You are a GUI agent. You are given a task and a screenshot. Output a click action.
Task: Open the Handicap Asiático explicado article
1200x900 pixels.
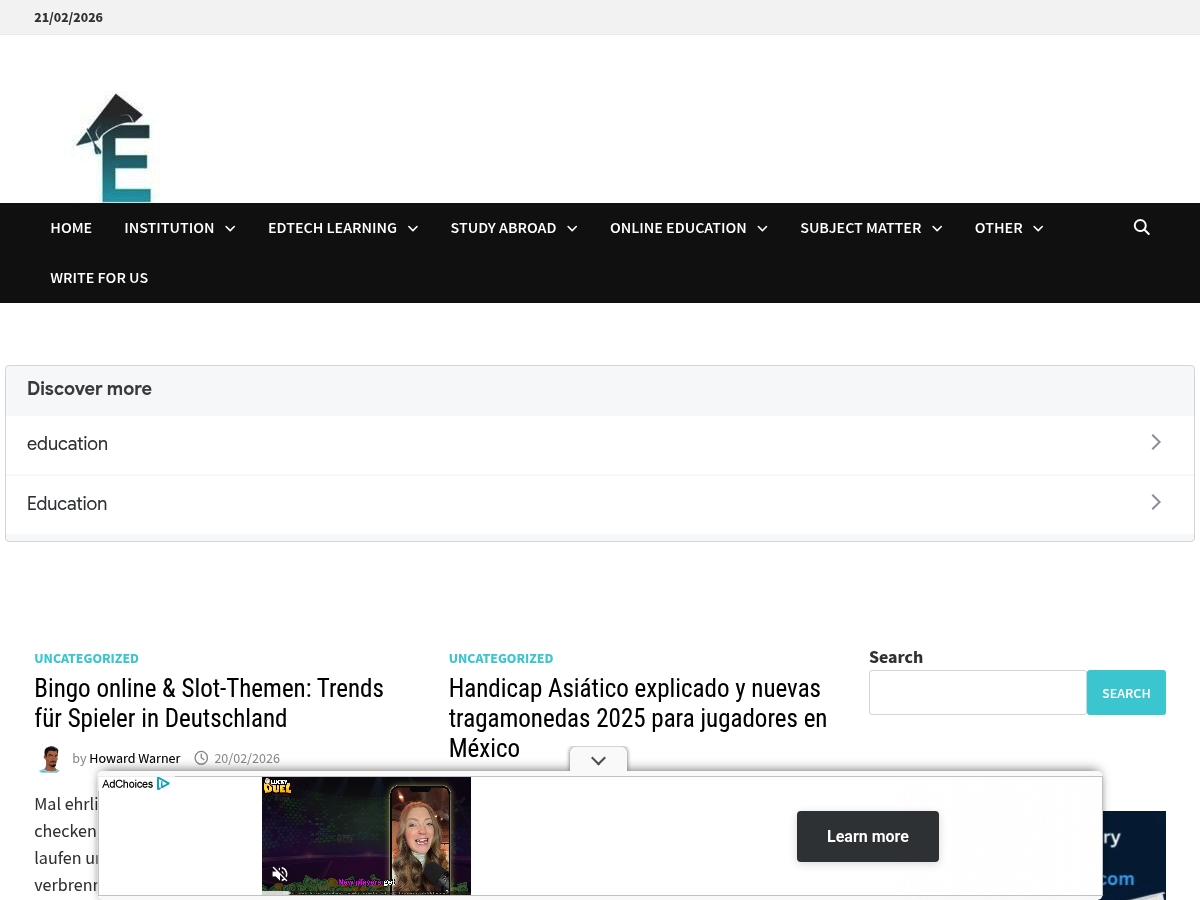pyautogui.click(x=638, y=718)
